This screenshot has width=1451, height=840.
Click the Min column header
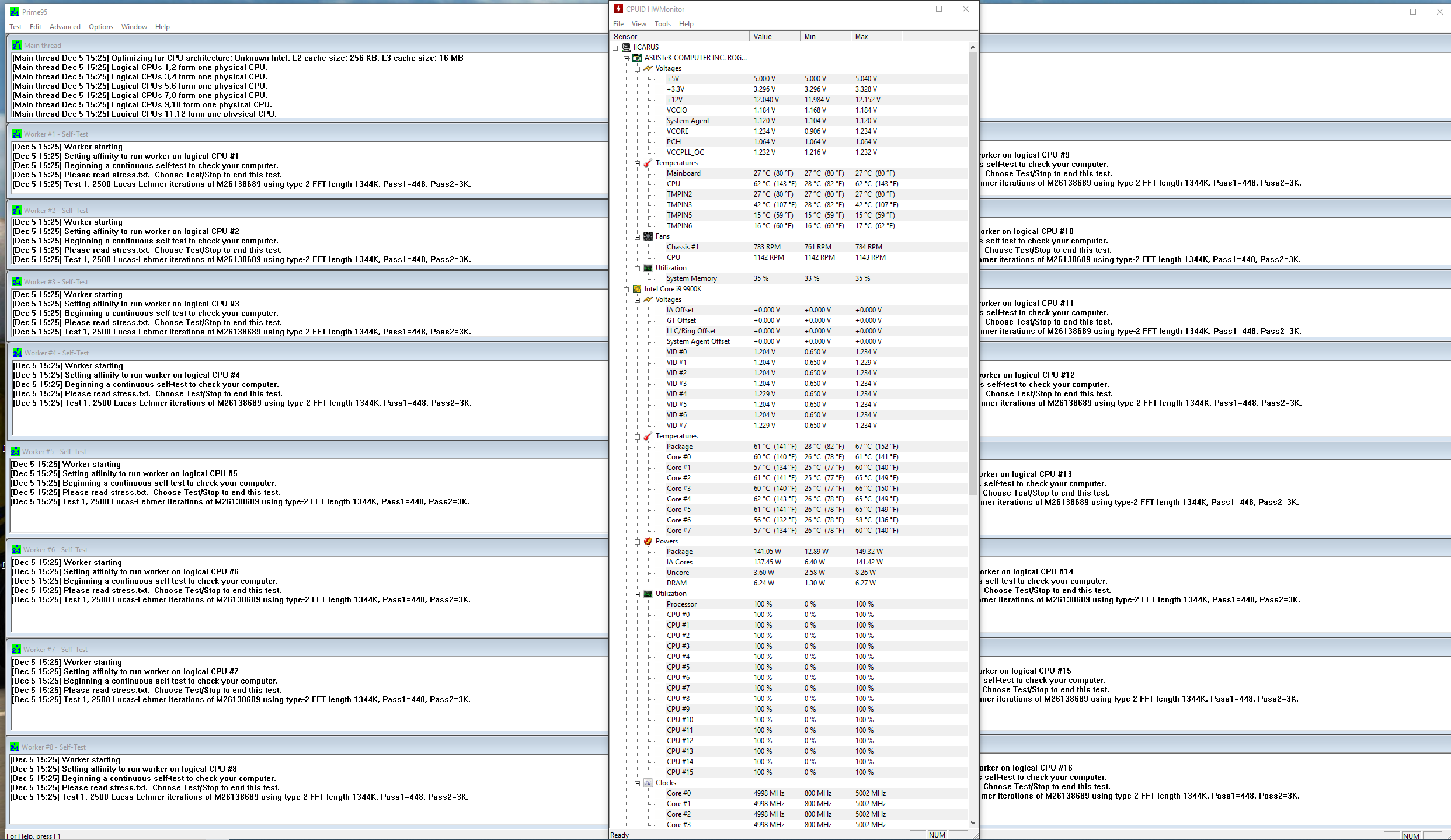[825, 36]
